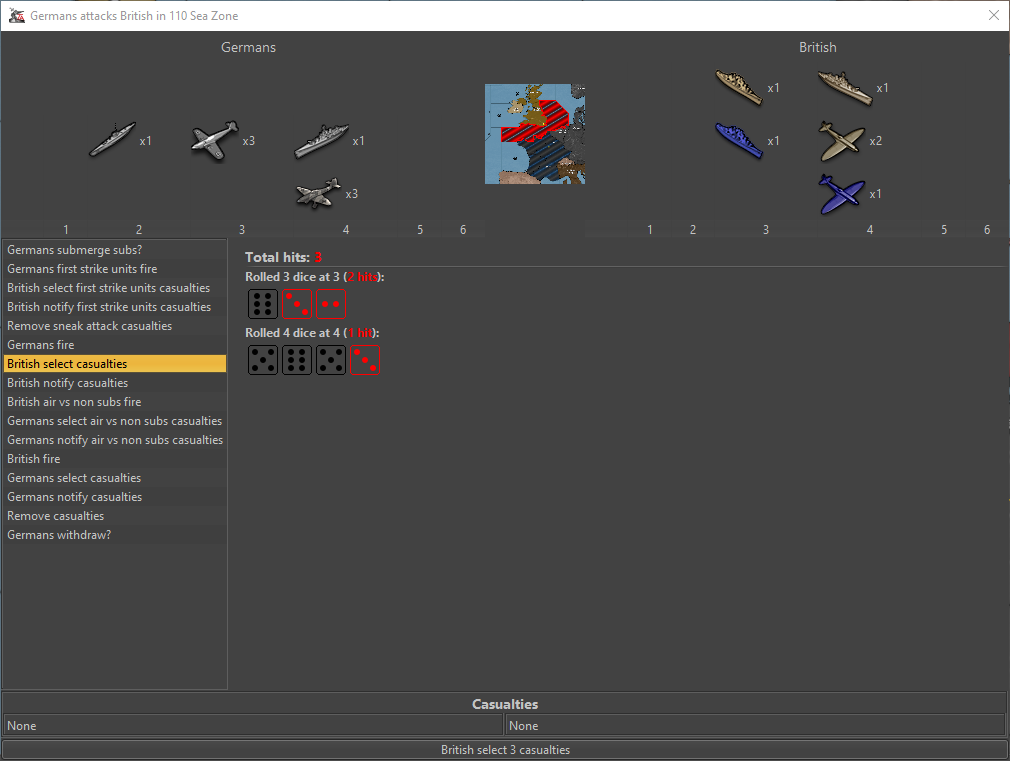Select the highlighted 'British select casualties' step

(x=115, y=364)
